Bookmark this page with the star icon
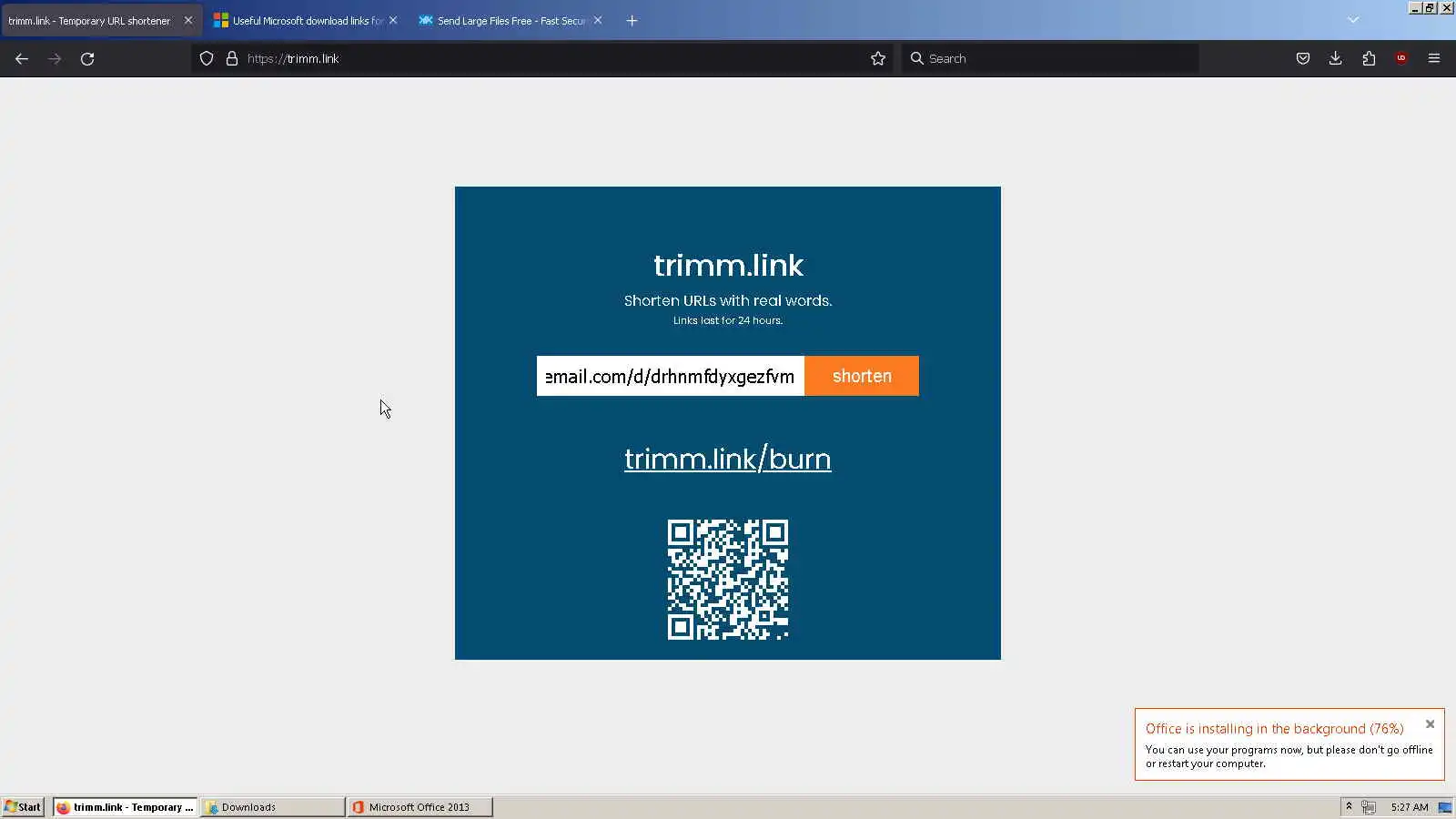 878,58
